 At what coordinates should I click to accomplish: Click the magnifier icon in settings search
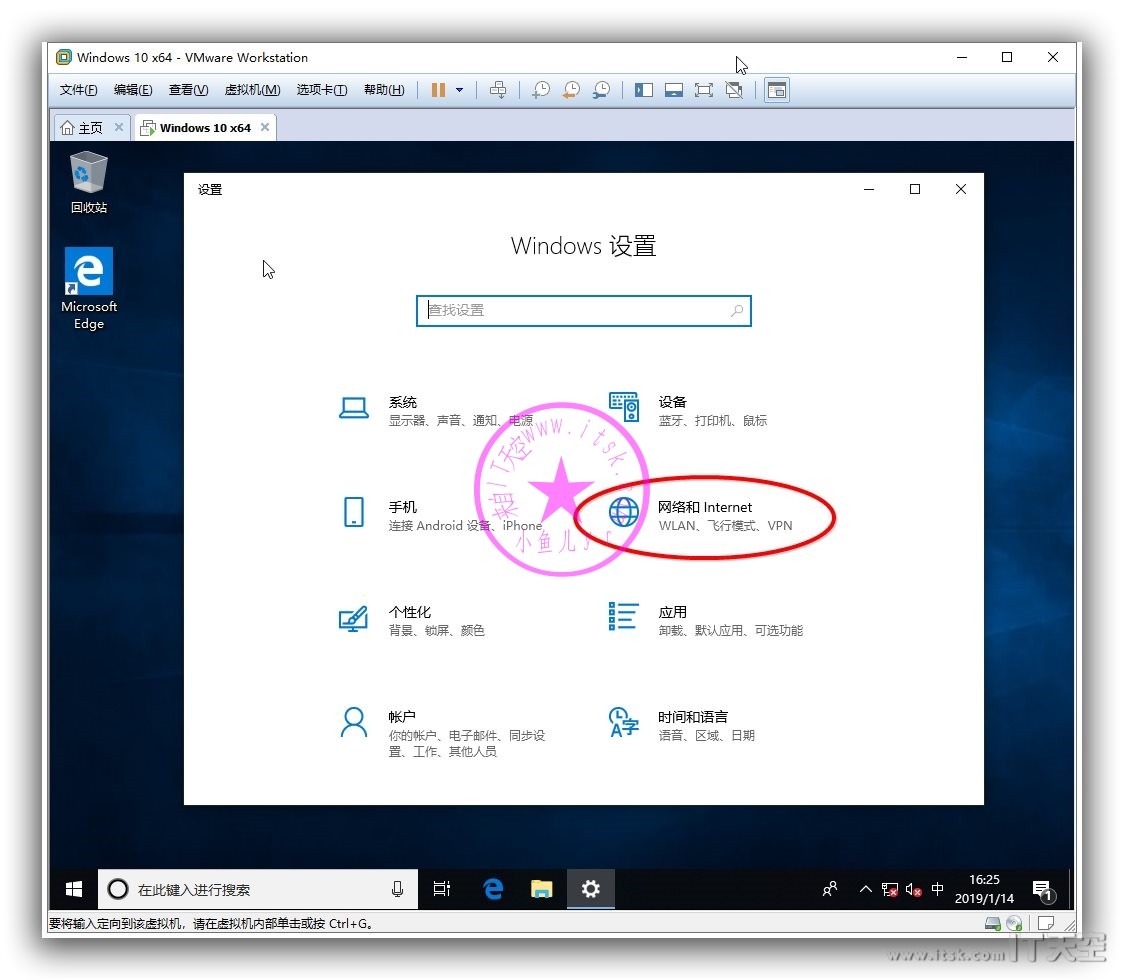pos(736,310)
